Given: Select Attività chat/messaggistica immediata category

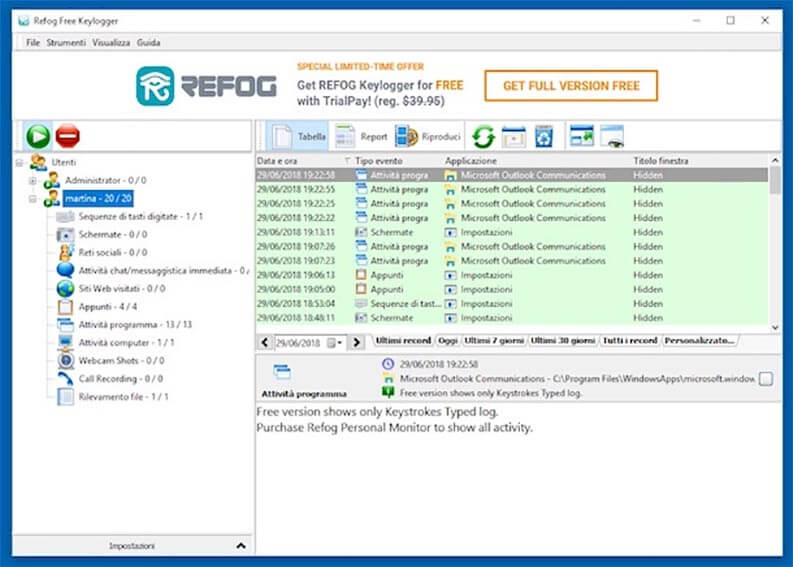Looking at the screenshot, I should click(x=163, y=271).
